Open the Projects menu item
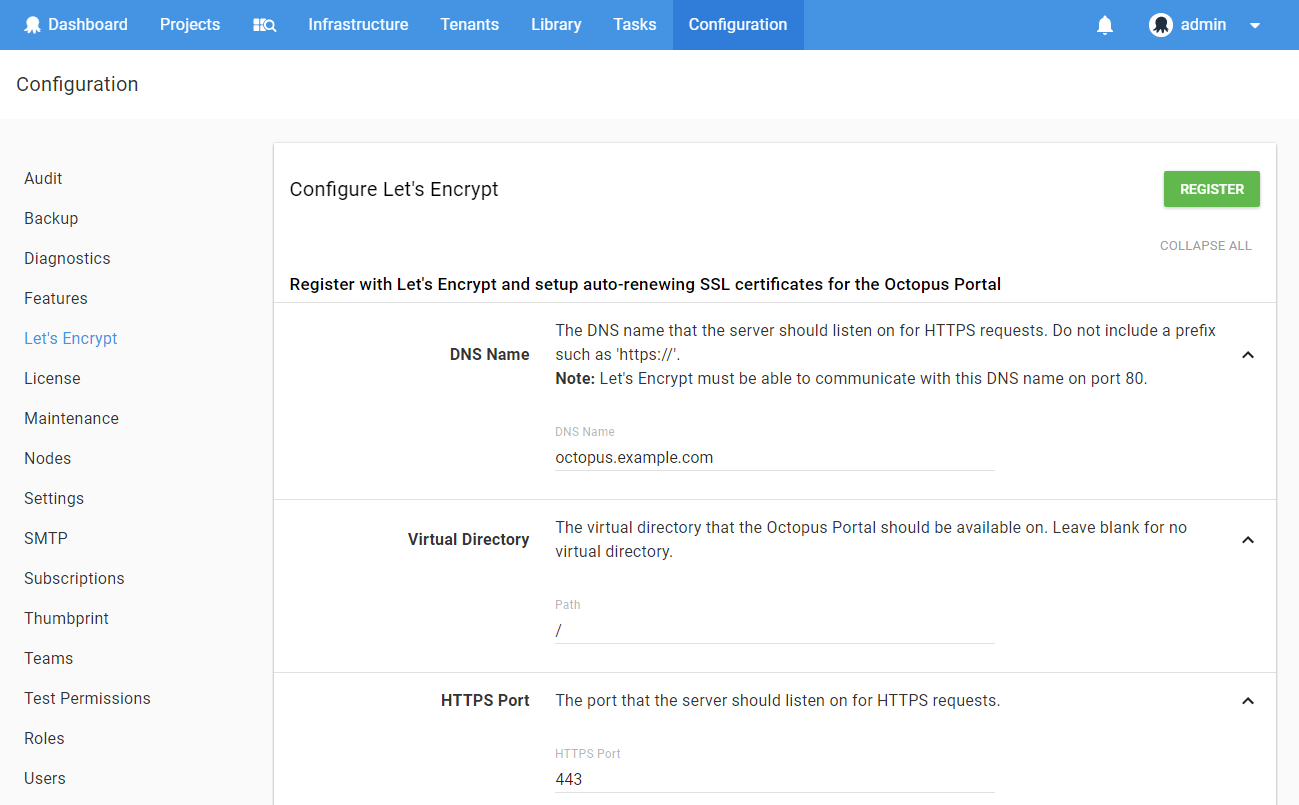The image size is (1299, 805). click(x=190, y=25)
